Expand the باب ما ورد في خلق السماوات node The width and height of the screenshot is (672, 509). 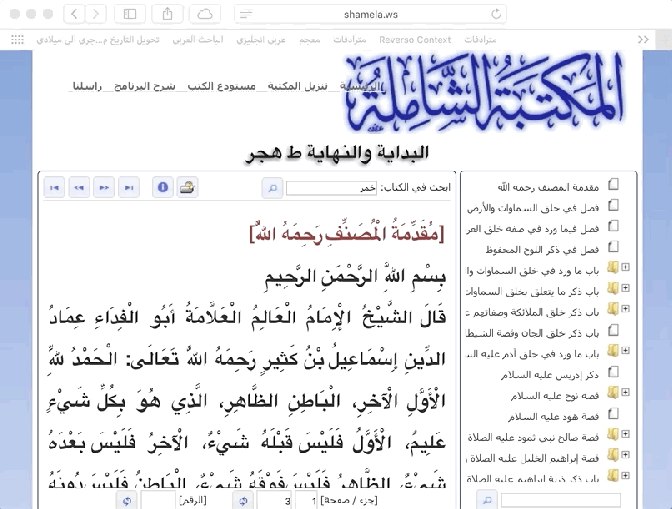click(625, 268)
